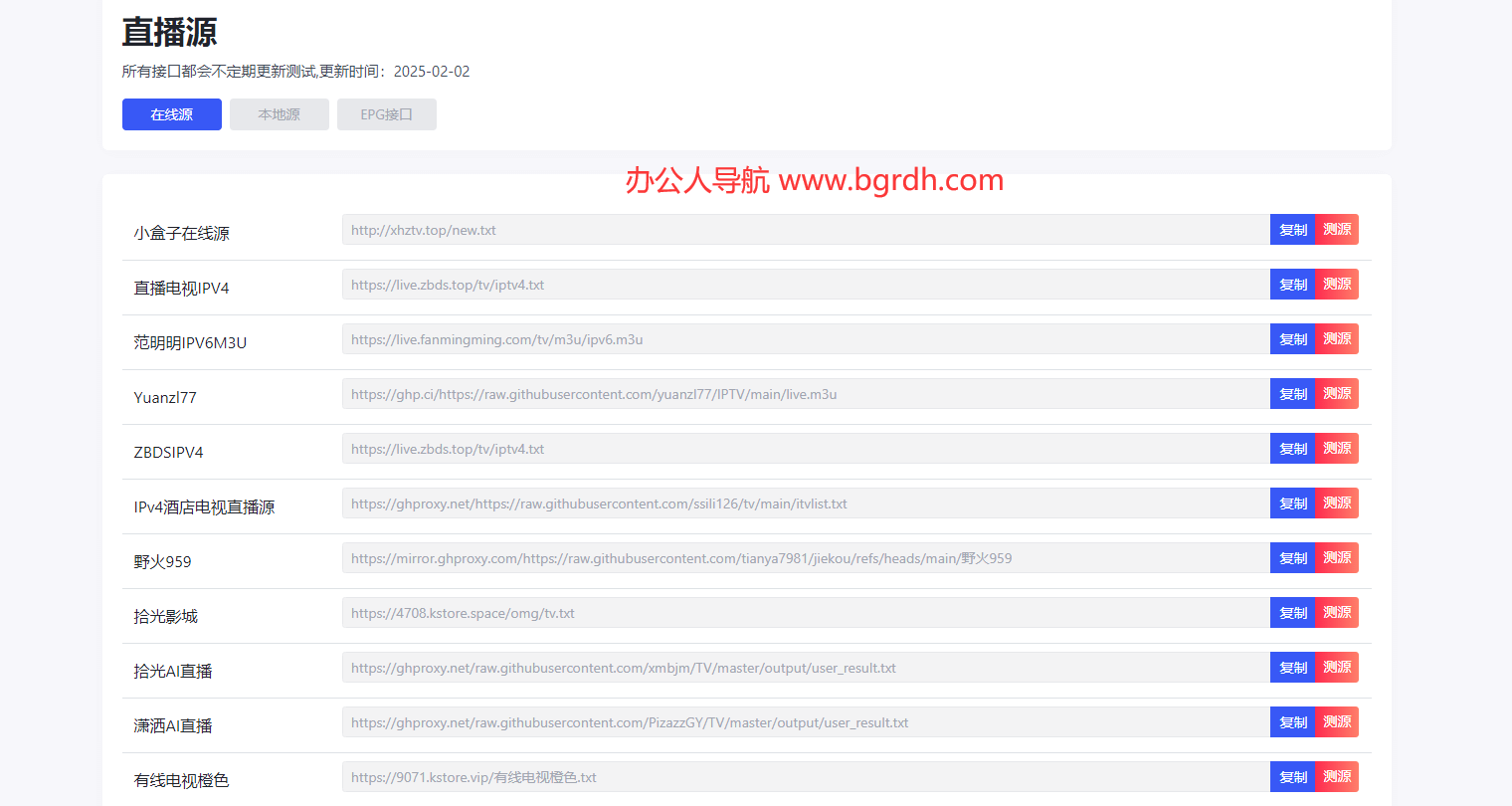Select the Yuanzl77 URL text box
Screen dimensions: 1512x806
click(806, 394)
